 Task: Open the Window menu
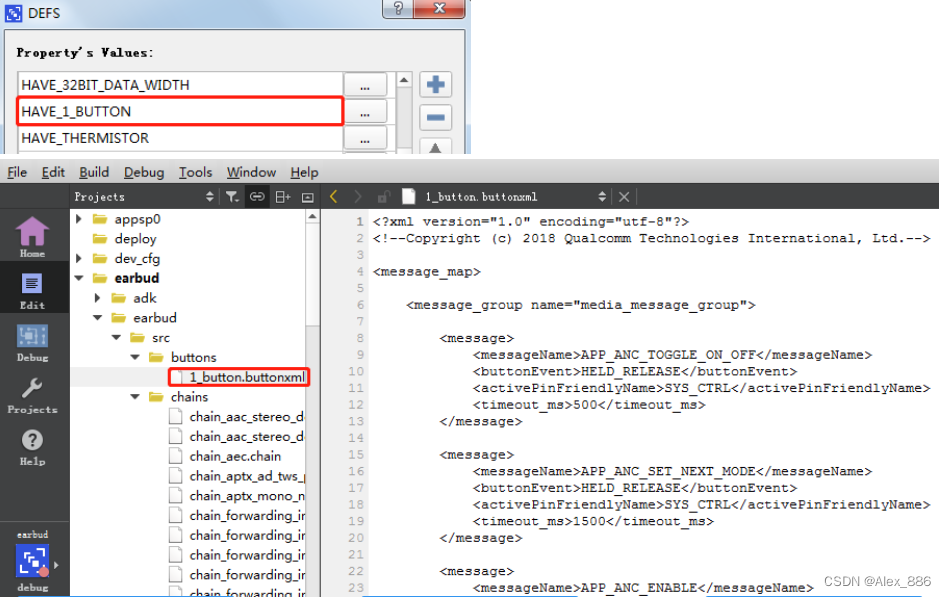251,172
